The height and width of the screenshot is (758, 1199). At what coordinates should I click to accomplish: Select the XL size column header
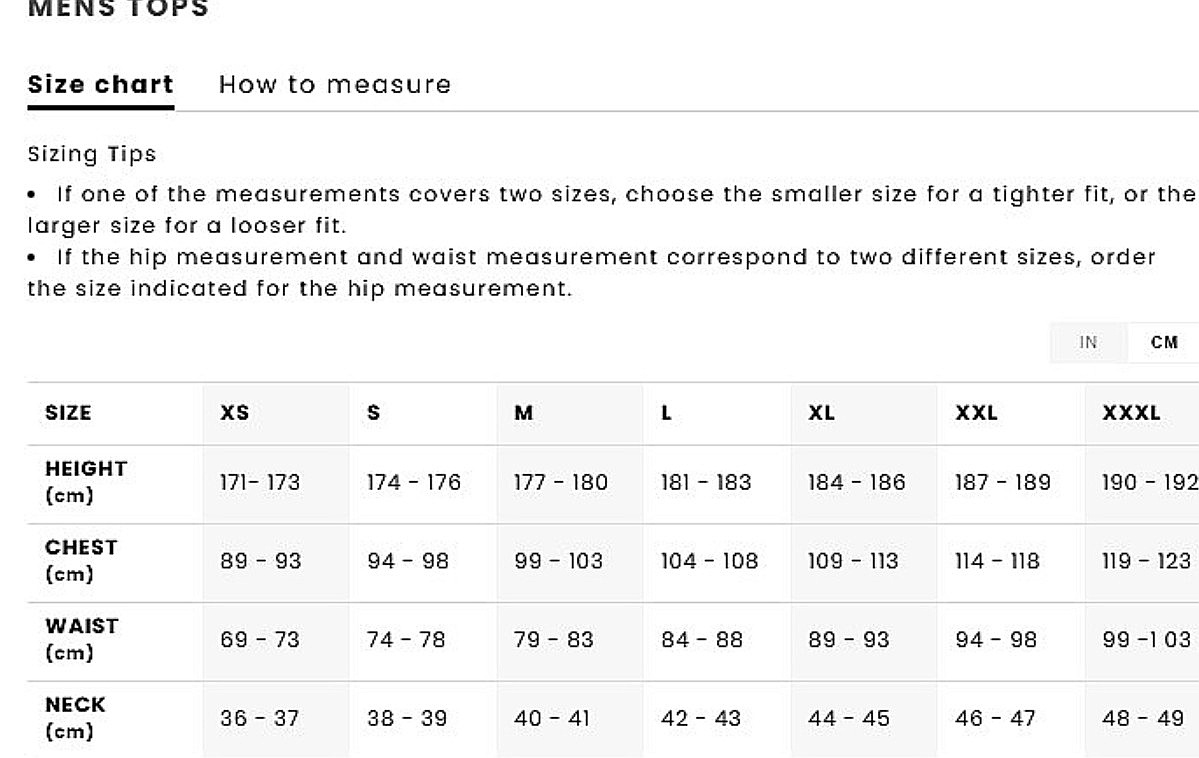tap(821, 413)
